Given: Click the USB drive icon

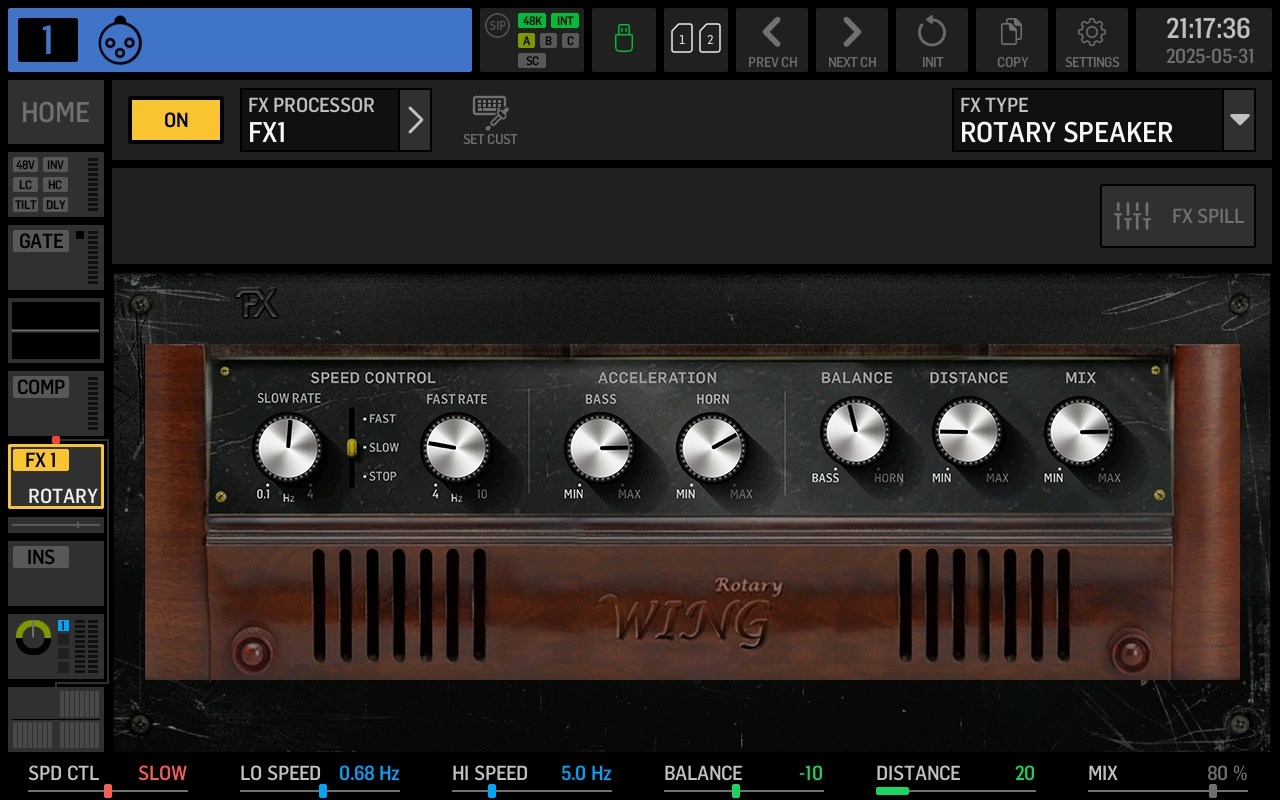Looking at the screenshot, I should pos(624,40).
